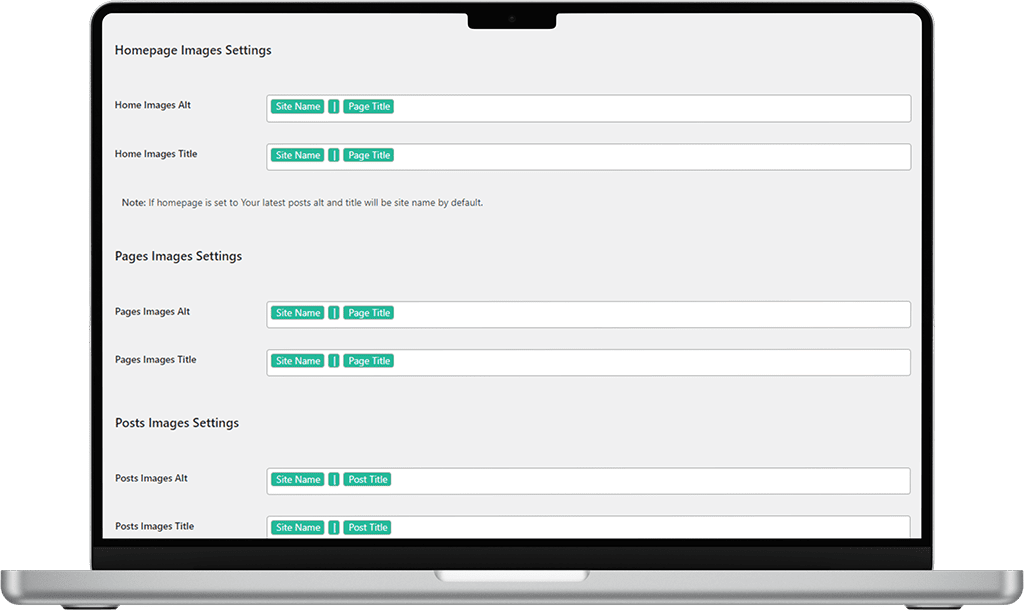Select the Post Title tag in Posts Images Alt
This screenshot has width=1024, height=610.
point(367,479)
